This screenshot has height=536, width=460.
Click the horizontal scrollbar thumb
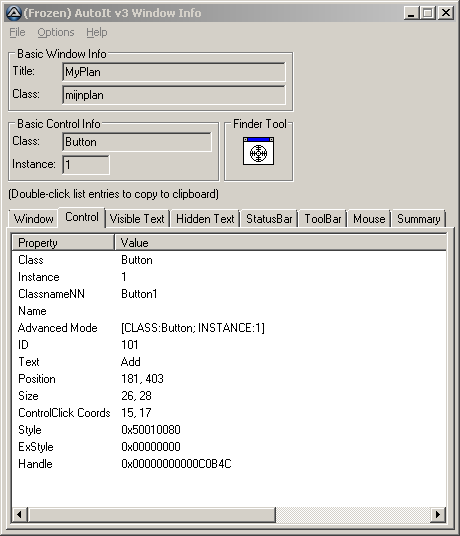[x=152, y=514]
